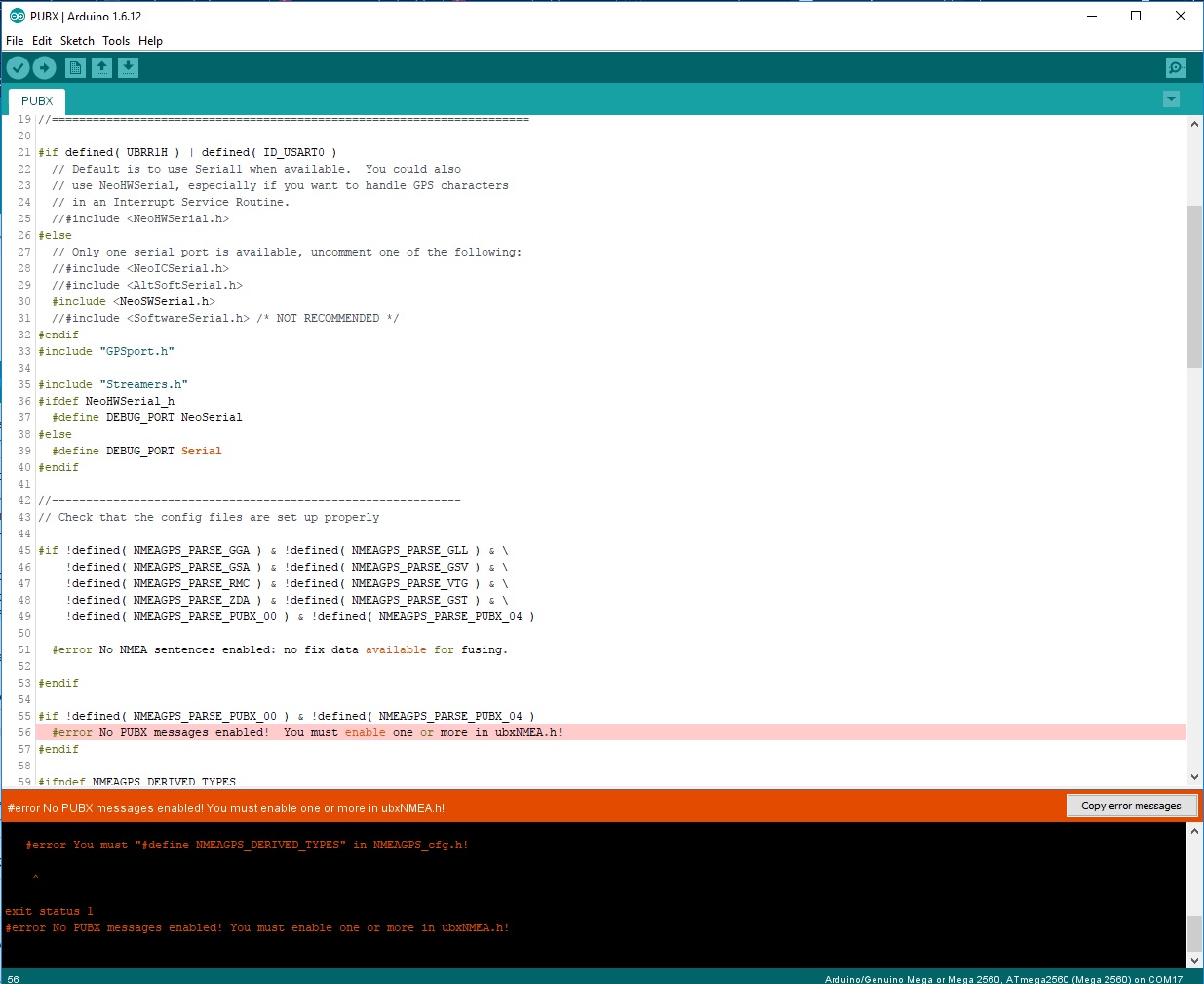The image size is (1204, 984).
Task: Click the '#endif' on line 57
Action: (x=58, y=749)
